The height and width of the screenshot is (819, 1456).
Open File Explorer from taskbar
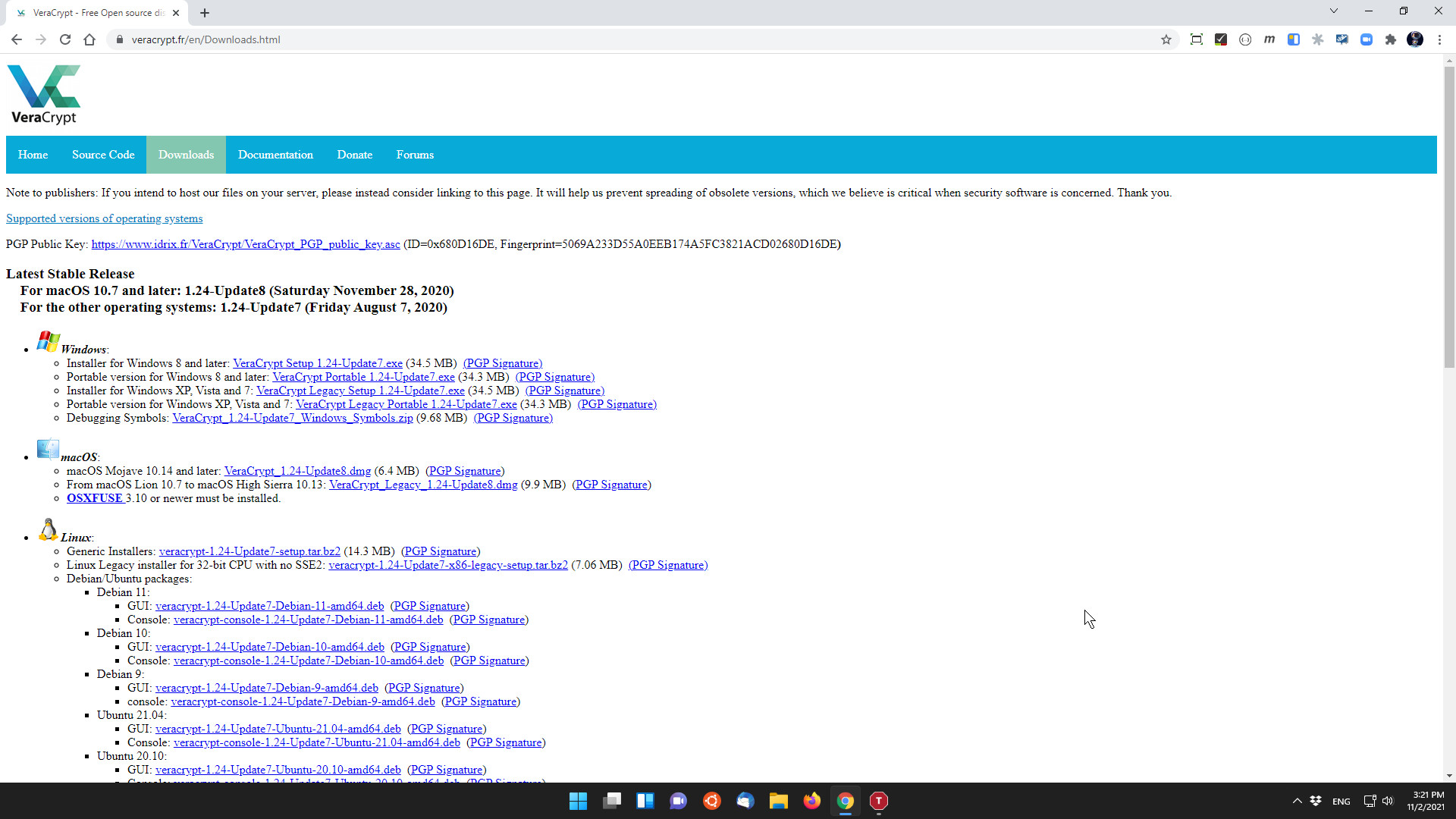779,801
